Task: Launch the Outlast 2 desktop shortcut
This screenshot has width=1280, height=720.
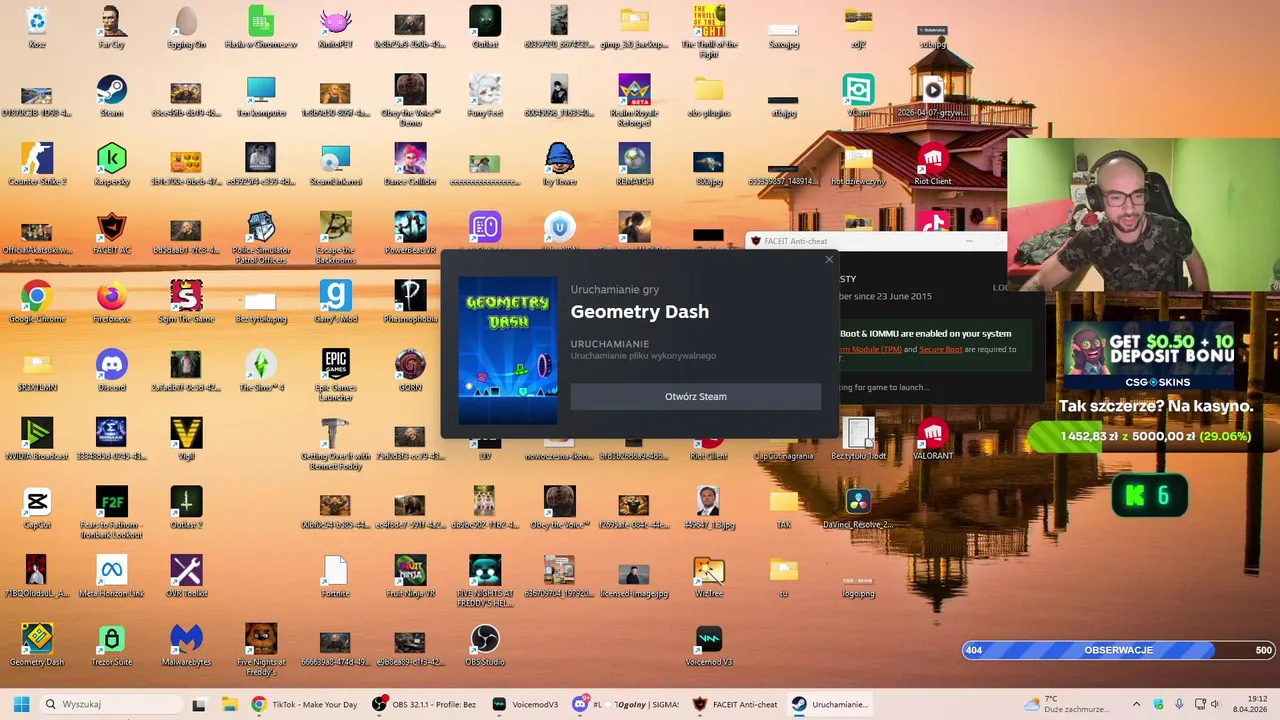Action: (x=186, y=508)
